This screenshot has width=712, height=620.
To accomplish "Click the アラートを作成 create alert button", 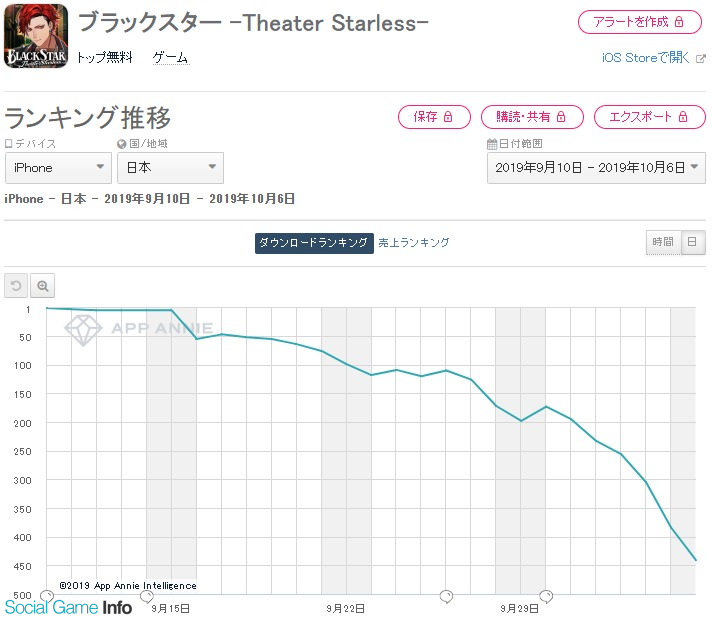I will click(x=640, y=22).
